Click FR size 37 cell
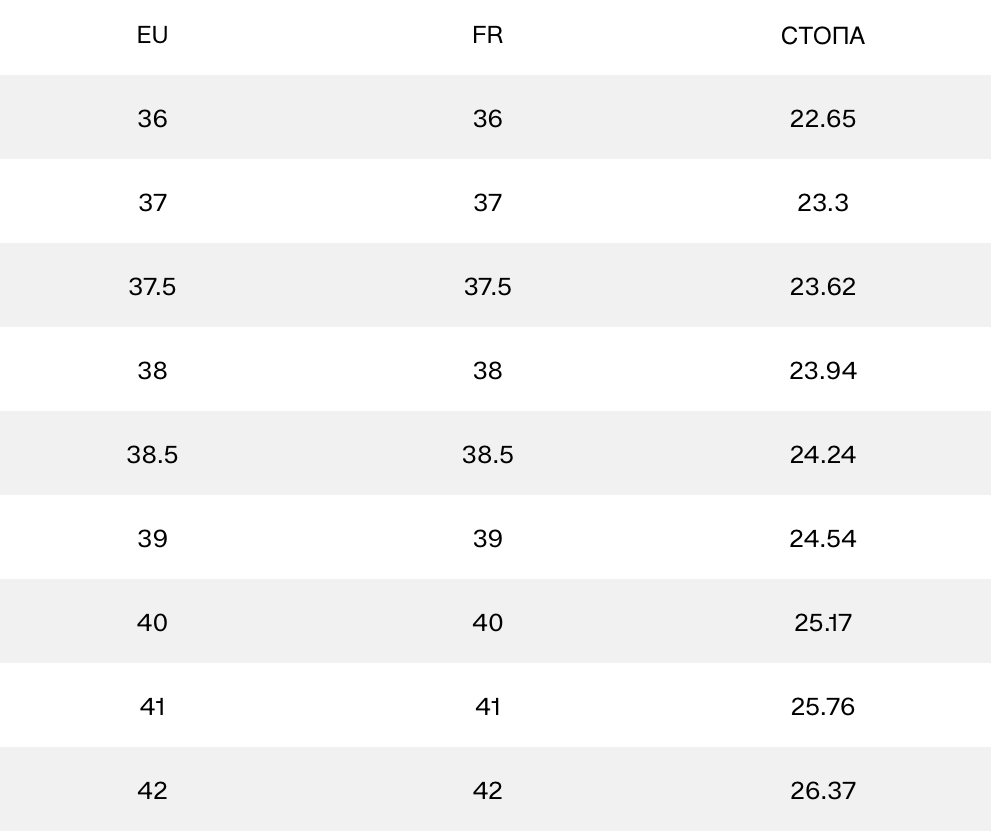997x838 pixels. point(487,203)
